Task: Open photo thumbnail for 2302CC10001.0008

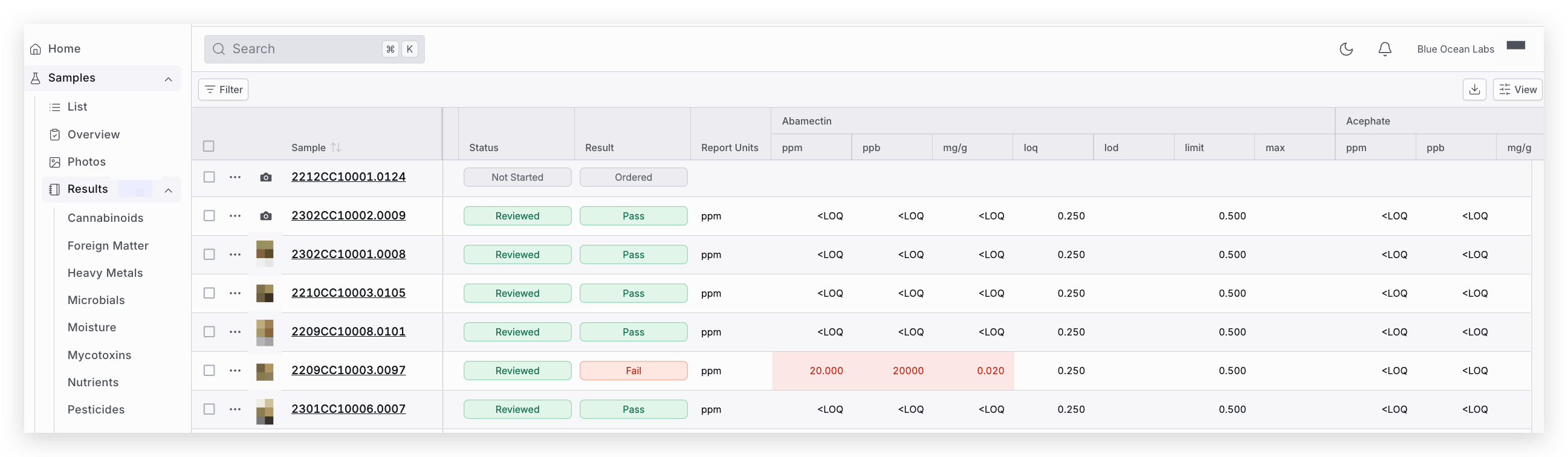Action: (265, 254)
